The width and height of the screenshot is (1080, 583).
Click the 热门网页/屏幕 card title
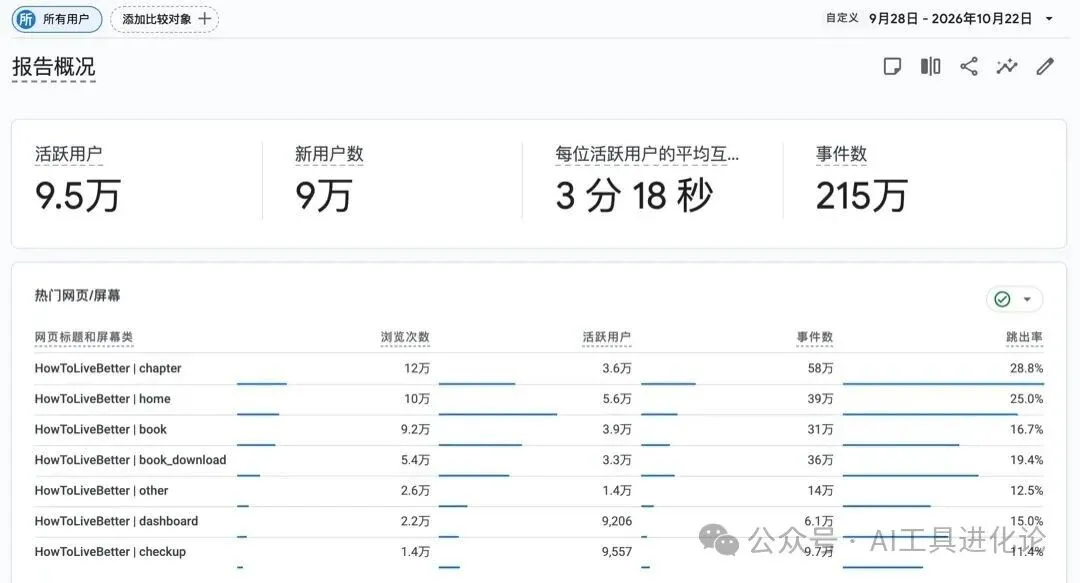[x=77, y=296]
